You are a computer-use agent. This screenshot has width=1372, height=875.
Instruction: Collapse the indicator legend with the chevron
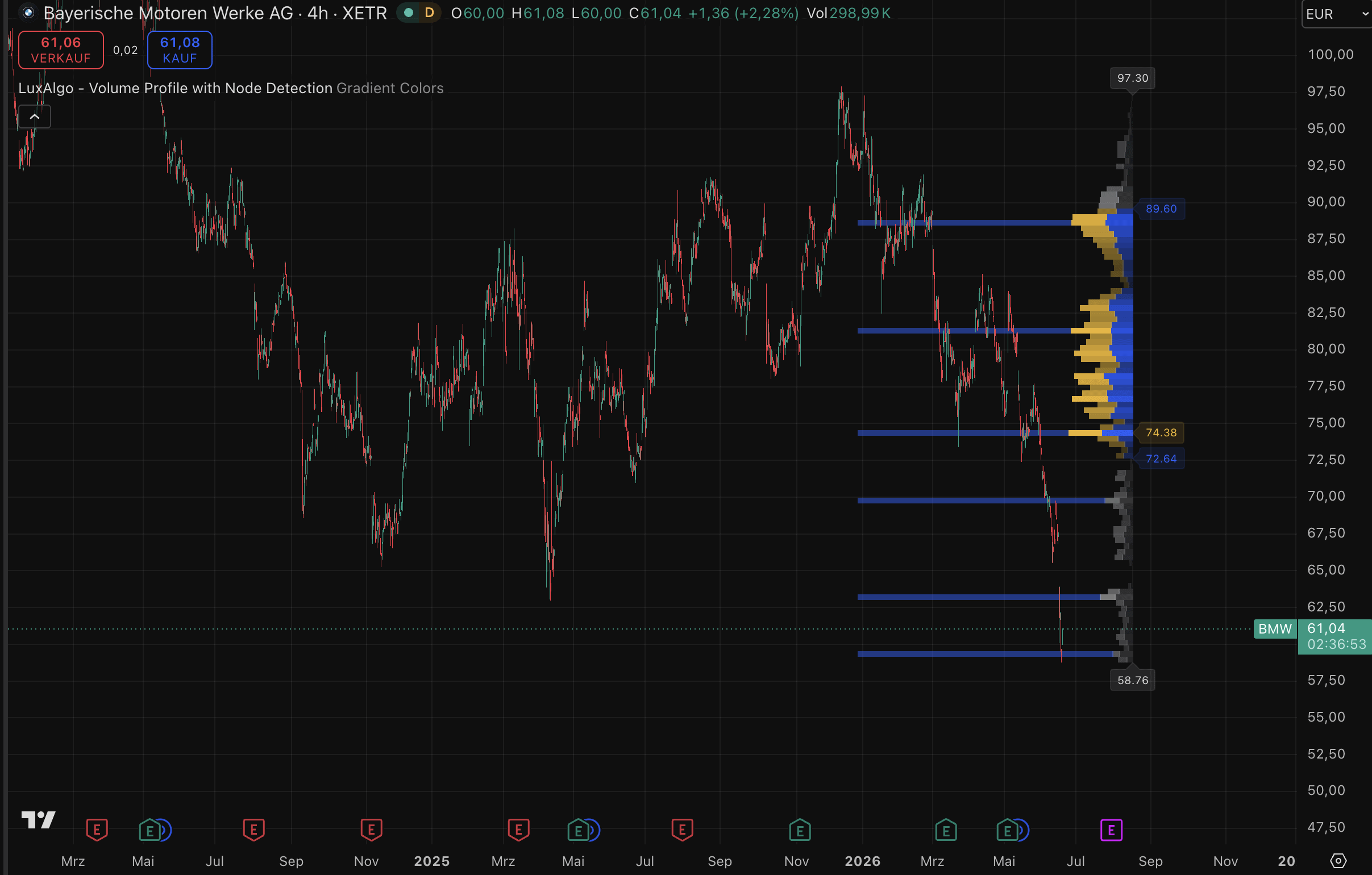click(35, 117)
